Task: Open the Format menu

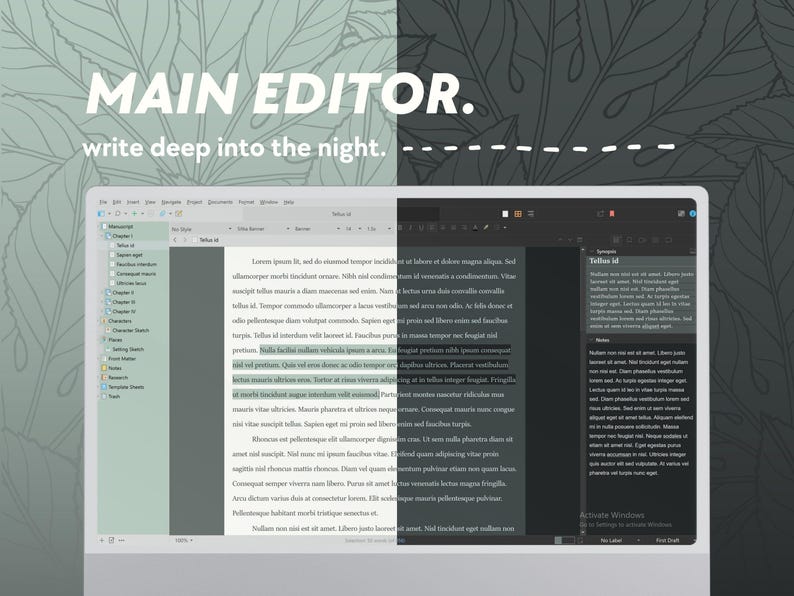Action: click(x=247, y=202)
